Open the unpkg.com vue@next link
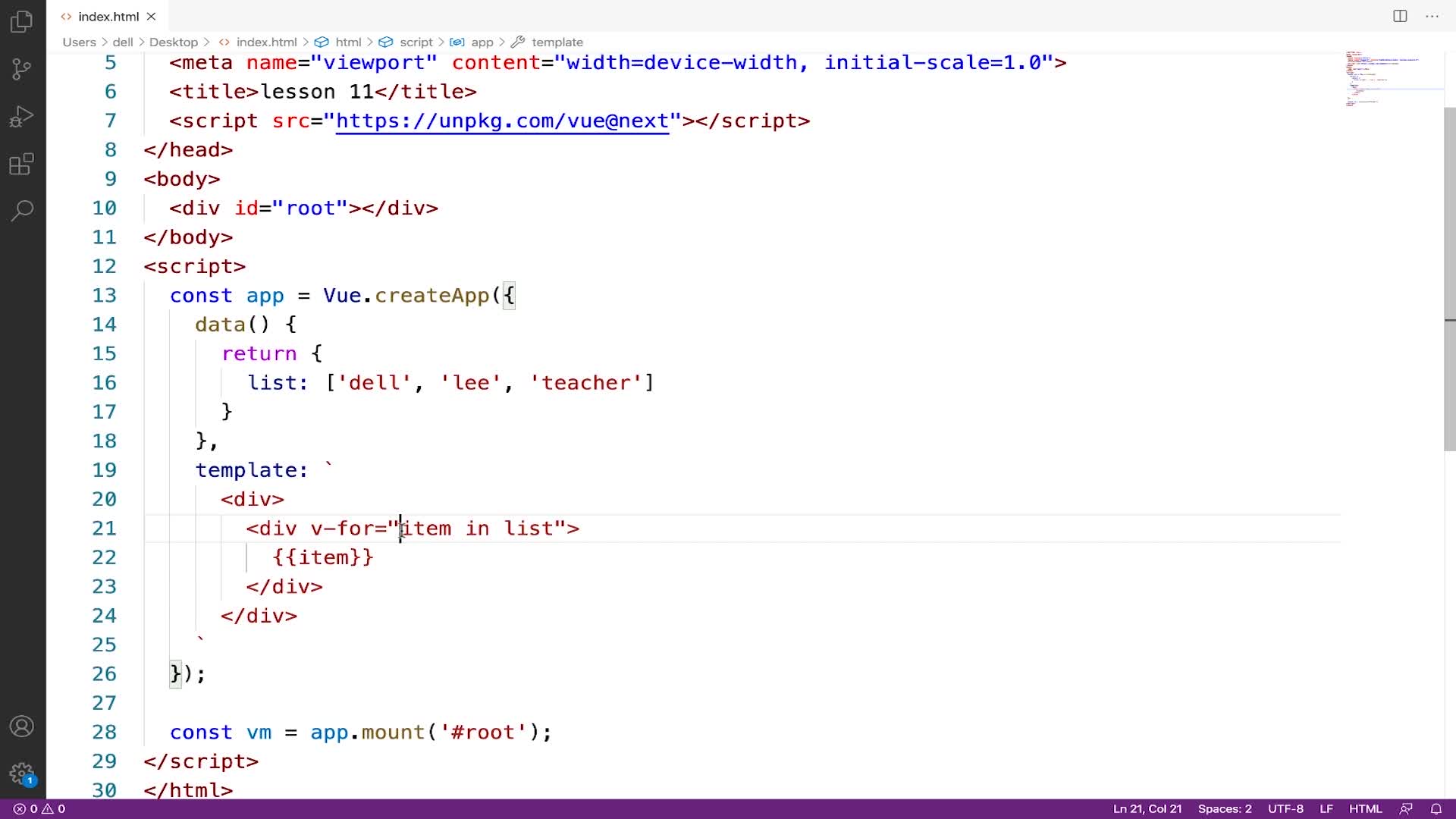 [x=502, y=121]
